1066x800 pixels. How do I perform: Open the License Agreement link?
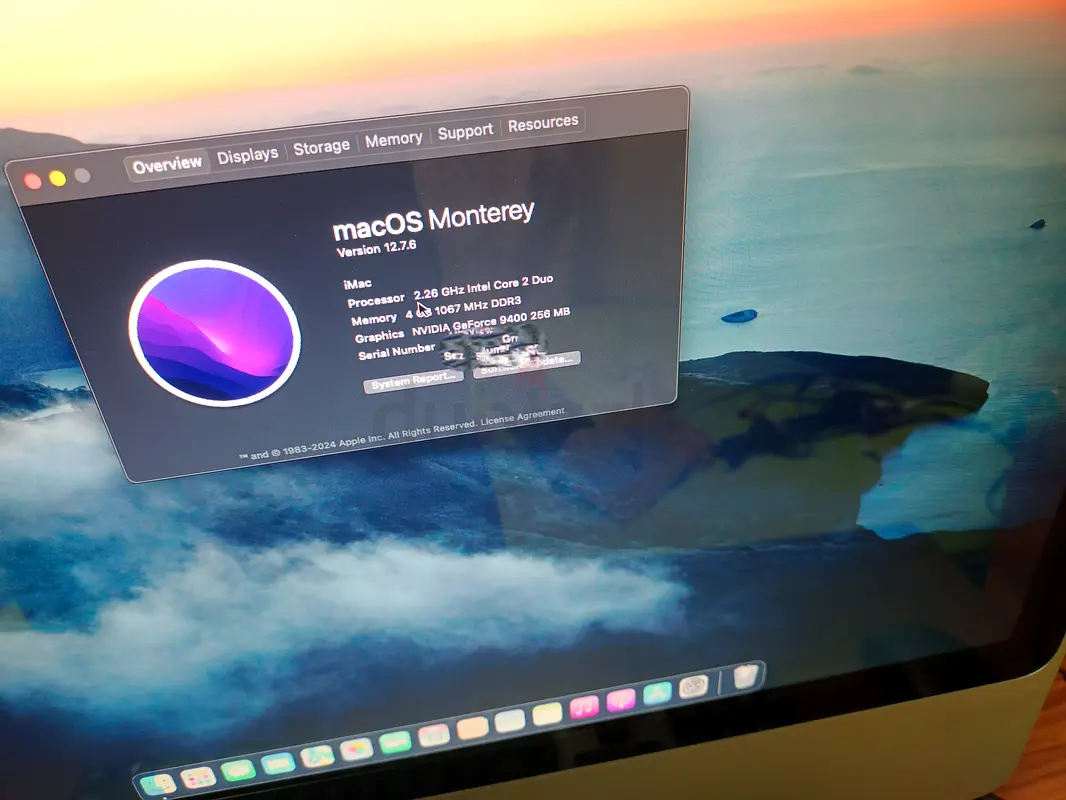(x=521, y=417)
